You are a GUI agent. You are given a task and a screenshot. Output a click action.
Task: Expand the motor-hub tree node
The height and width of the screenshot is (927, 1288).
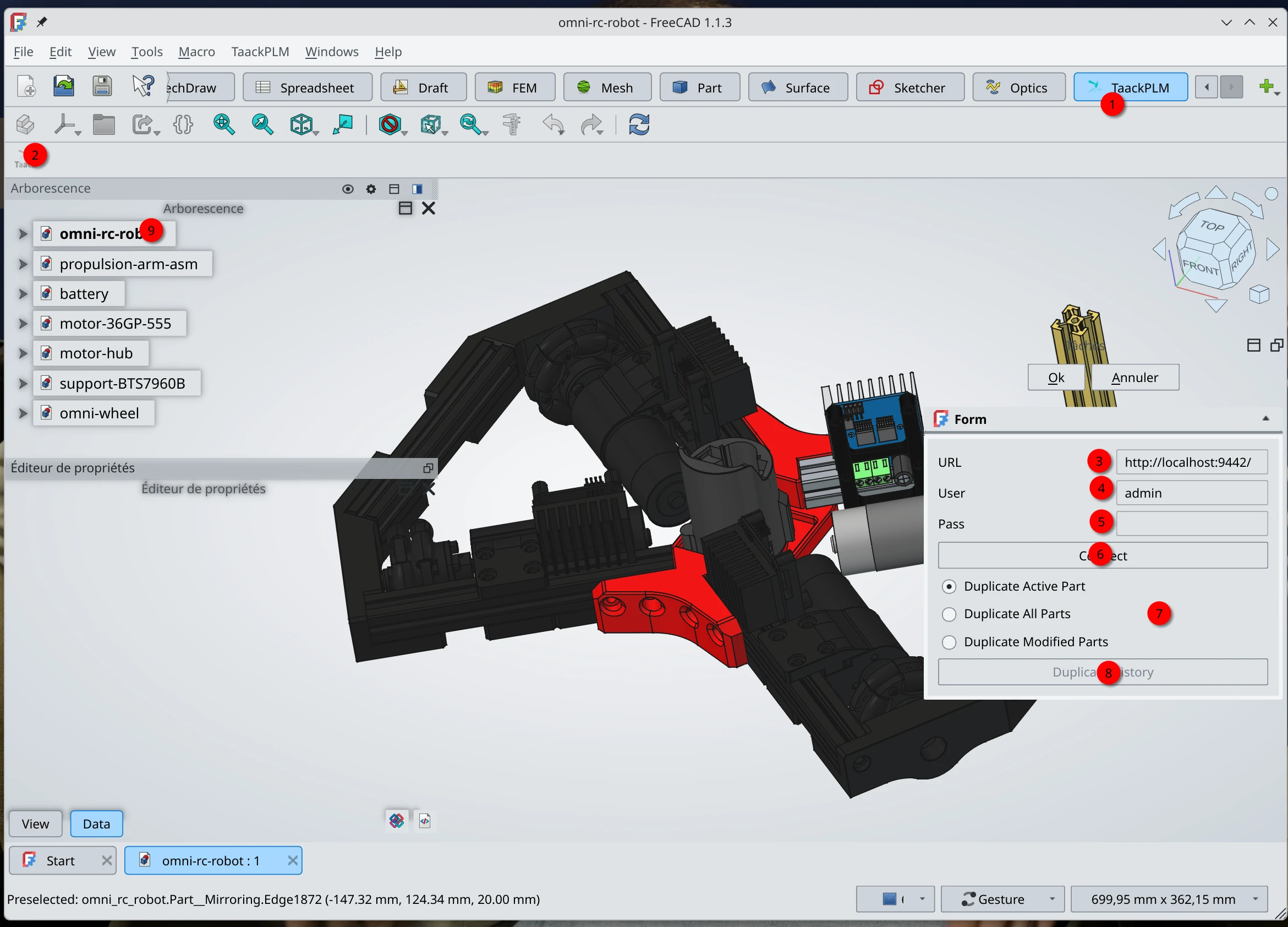click(22, 353)
